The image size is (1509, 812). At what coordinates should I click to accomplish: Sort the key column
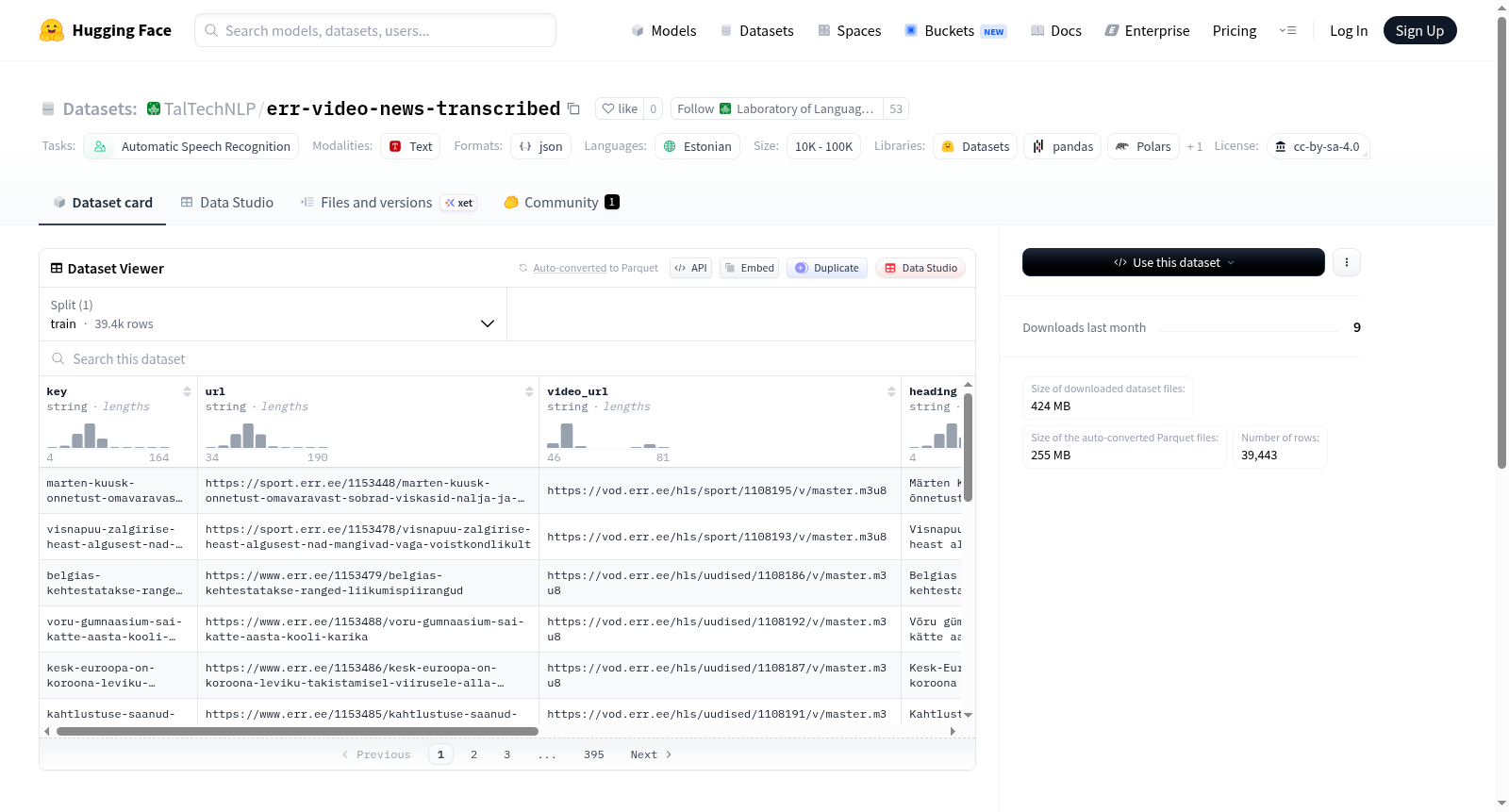point(187,391)
